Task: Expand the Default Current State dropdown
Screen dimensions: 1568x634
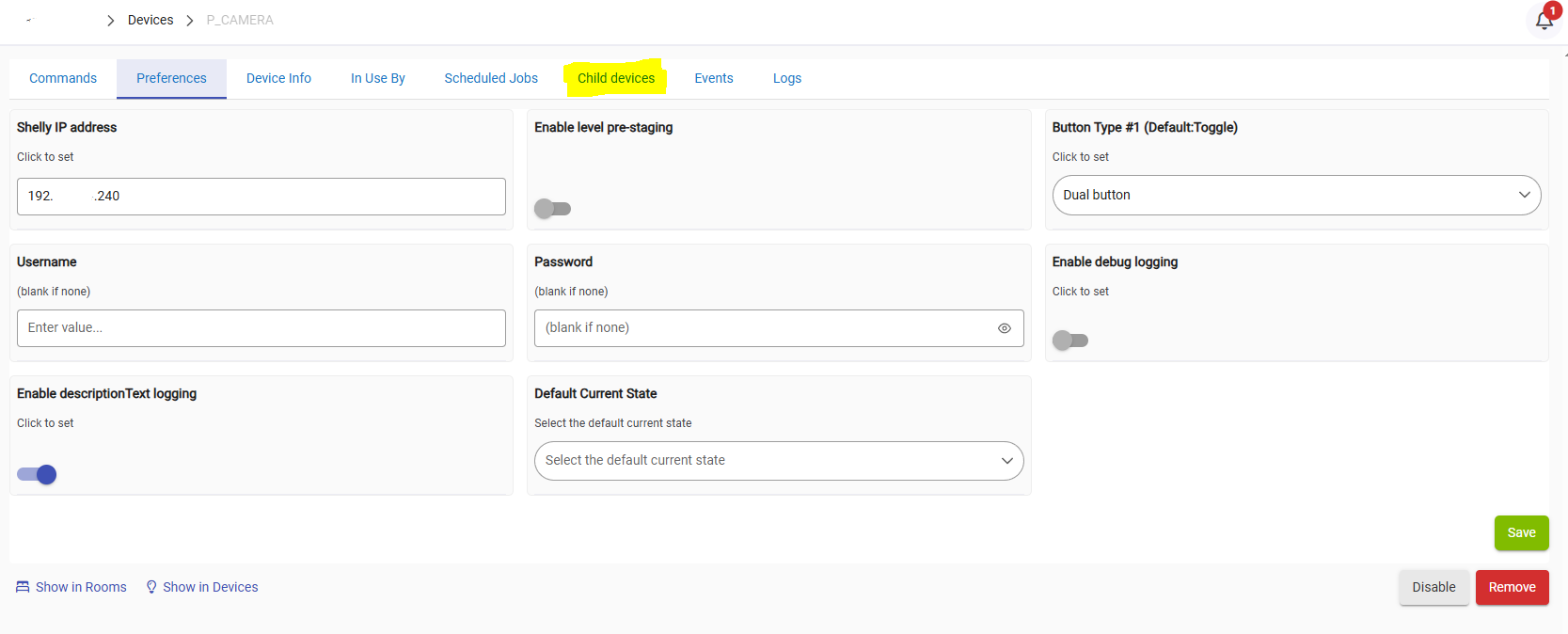Action: [x=778, y=461]
